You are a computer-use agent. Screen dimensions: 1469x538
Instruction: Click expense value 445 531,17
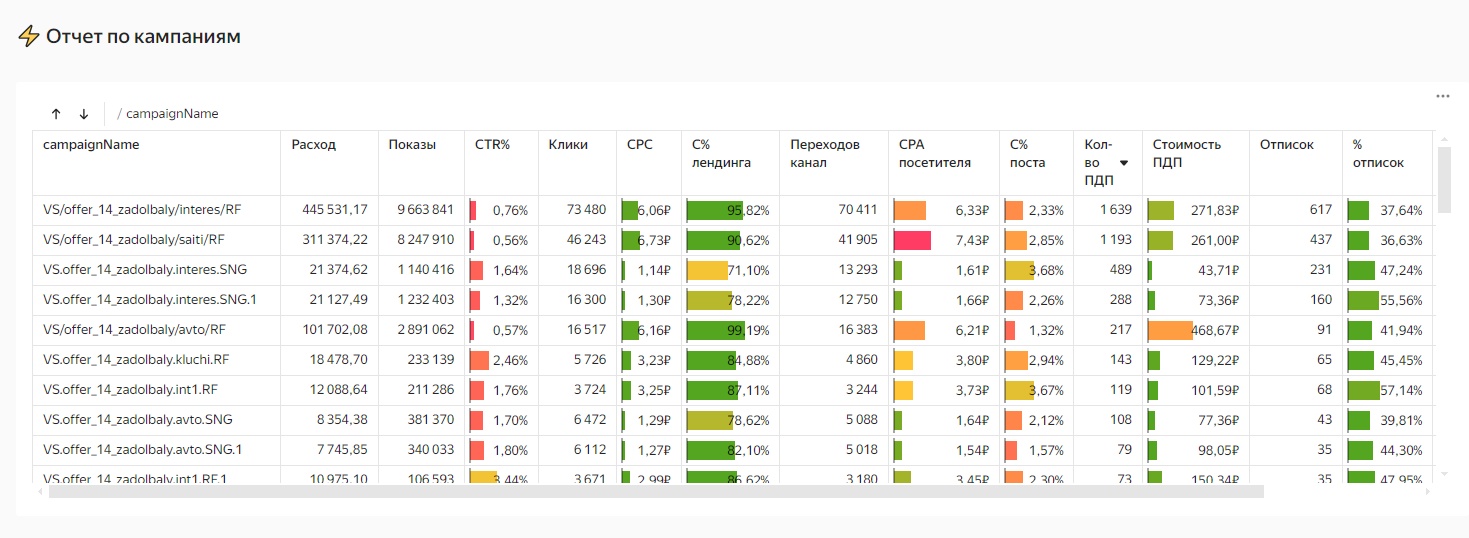pyautogui.click(x=335, y=210)
